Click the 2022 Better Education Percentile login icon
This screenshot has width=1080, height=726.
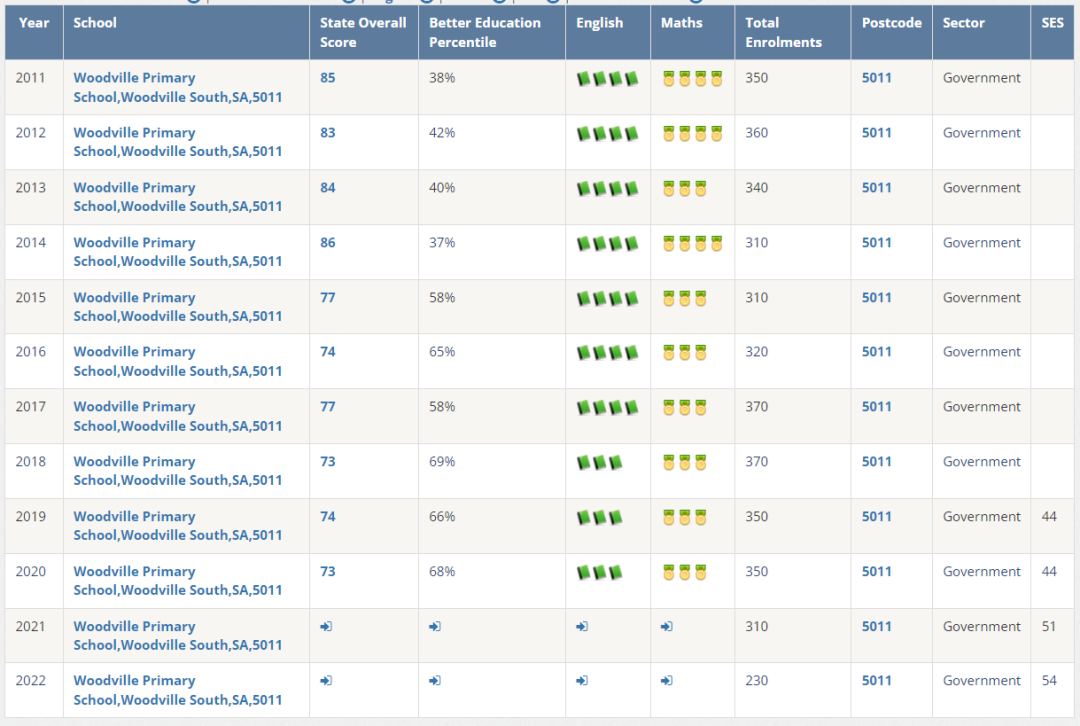[435, 681]
